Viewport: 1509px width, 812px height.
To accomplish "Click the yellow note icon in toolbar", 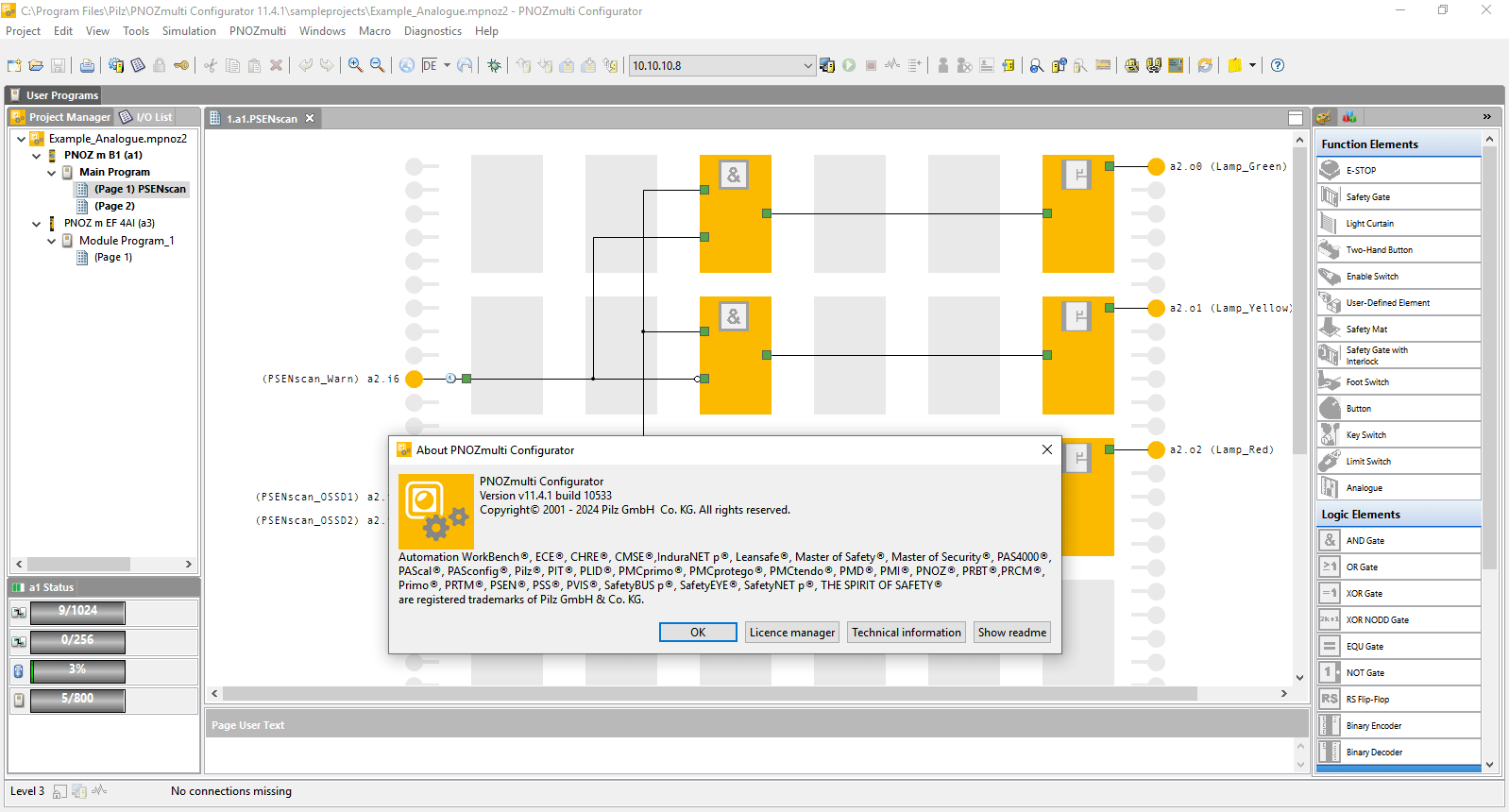I will pos(1235,65).
